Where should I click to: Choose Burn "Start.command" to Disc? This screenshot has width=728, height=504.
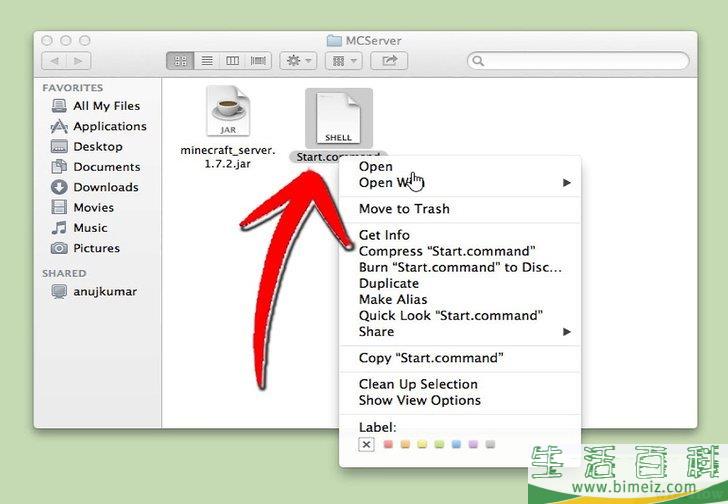(x=460, y=267)
